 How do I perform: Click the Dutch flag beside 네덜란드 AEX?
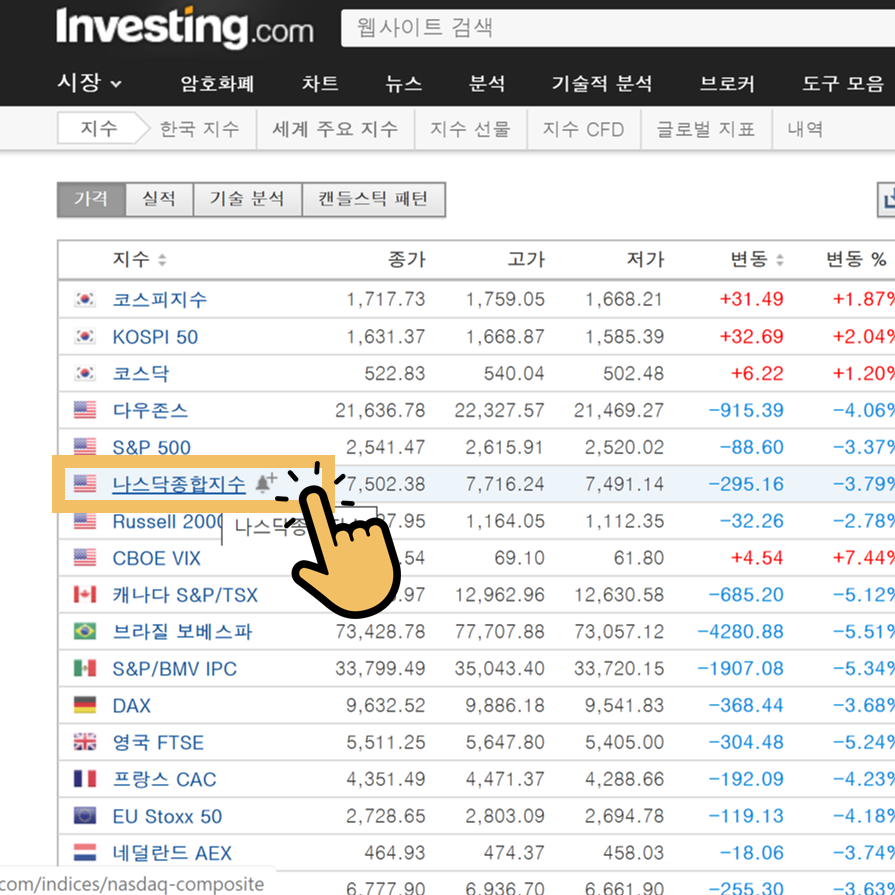pyautogui.click(x=85, y=853)
